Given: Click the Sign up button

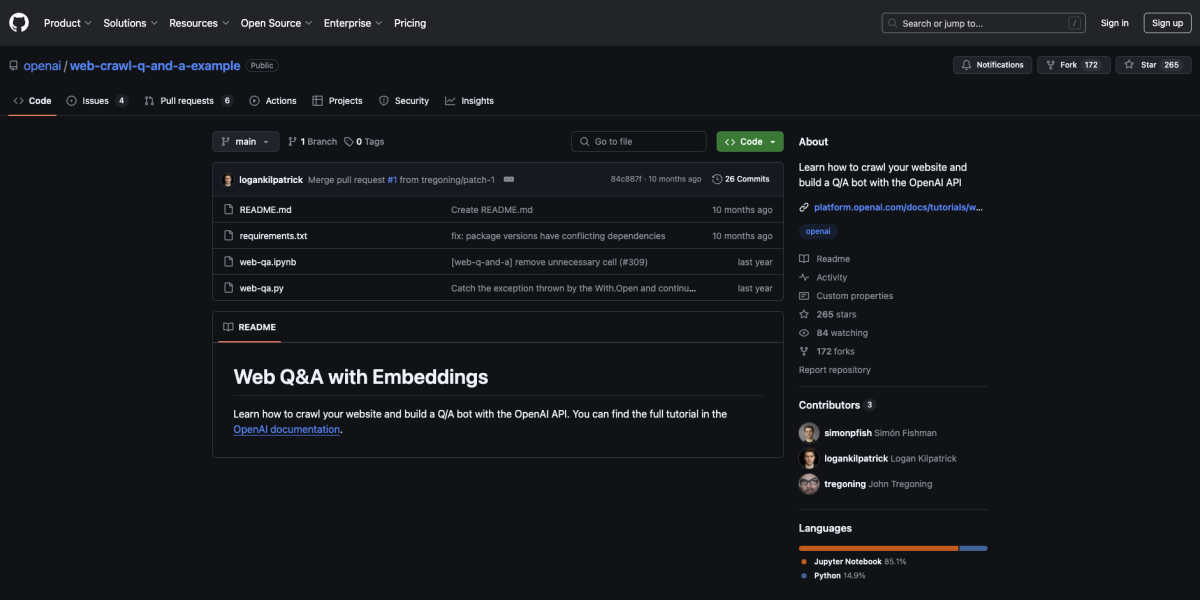Looking at the screenshot, I should point(1167,23).
